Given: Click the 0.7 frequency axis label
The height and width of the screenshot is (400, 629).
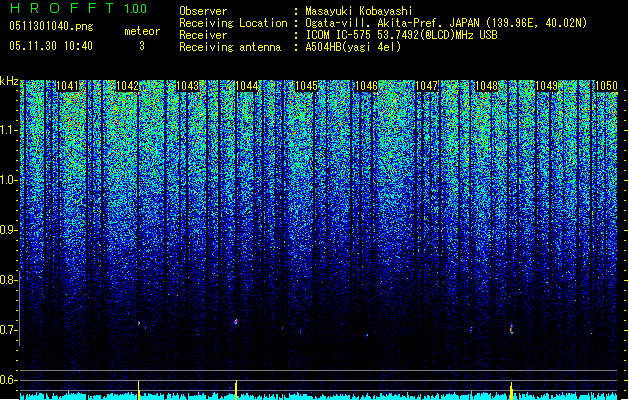Looking at the screenshot, I should [8, 330].
